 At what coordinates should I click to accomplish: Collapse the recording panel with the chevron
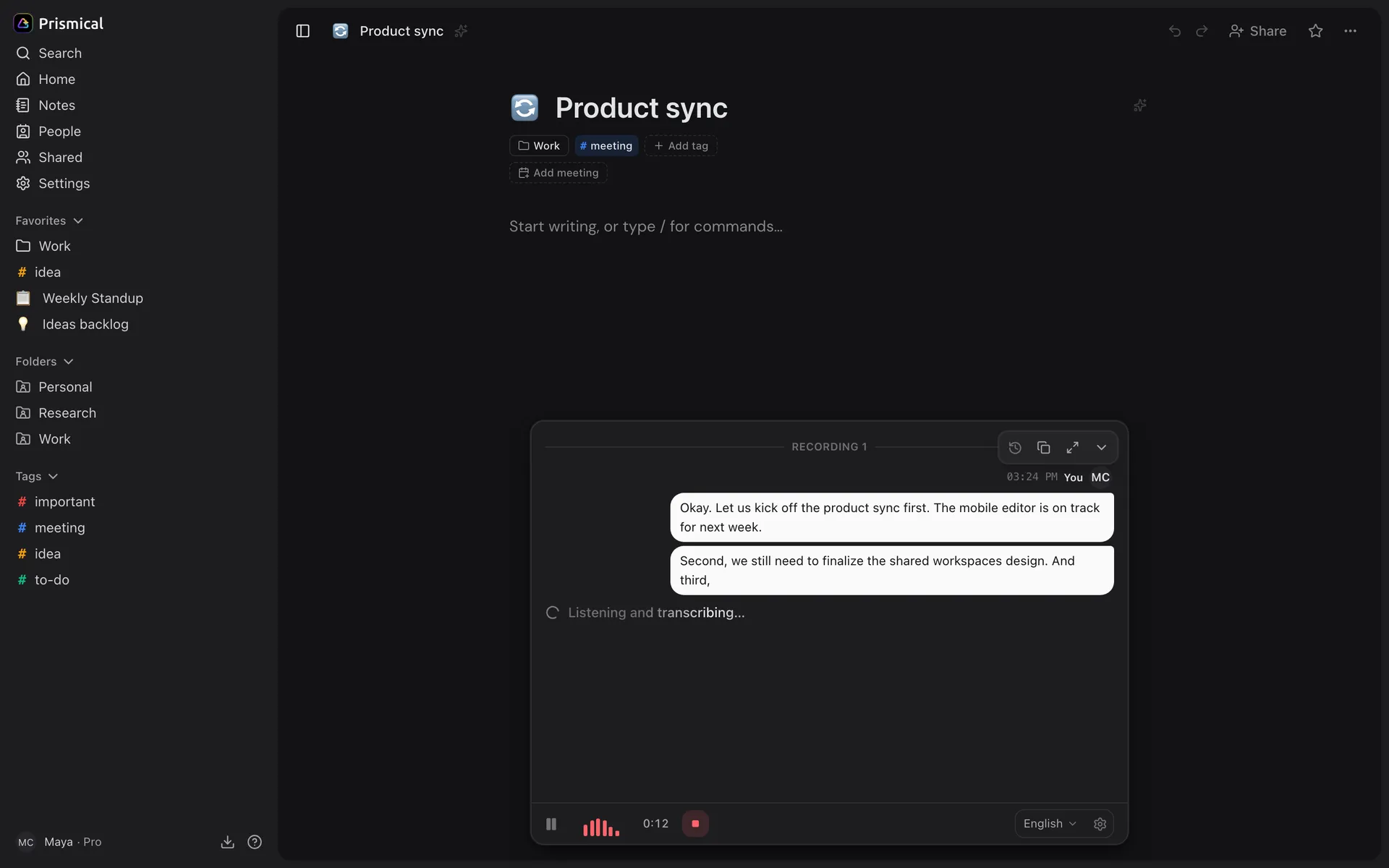point(1101,448)
